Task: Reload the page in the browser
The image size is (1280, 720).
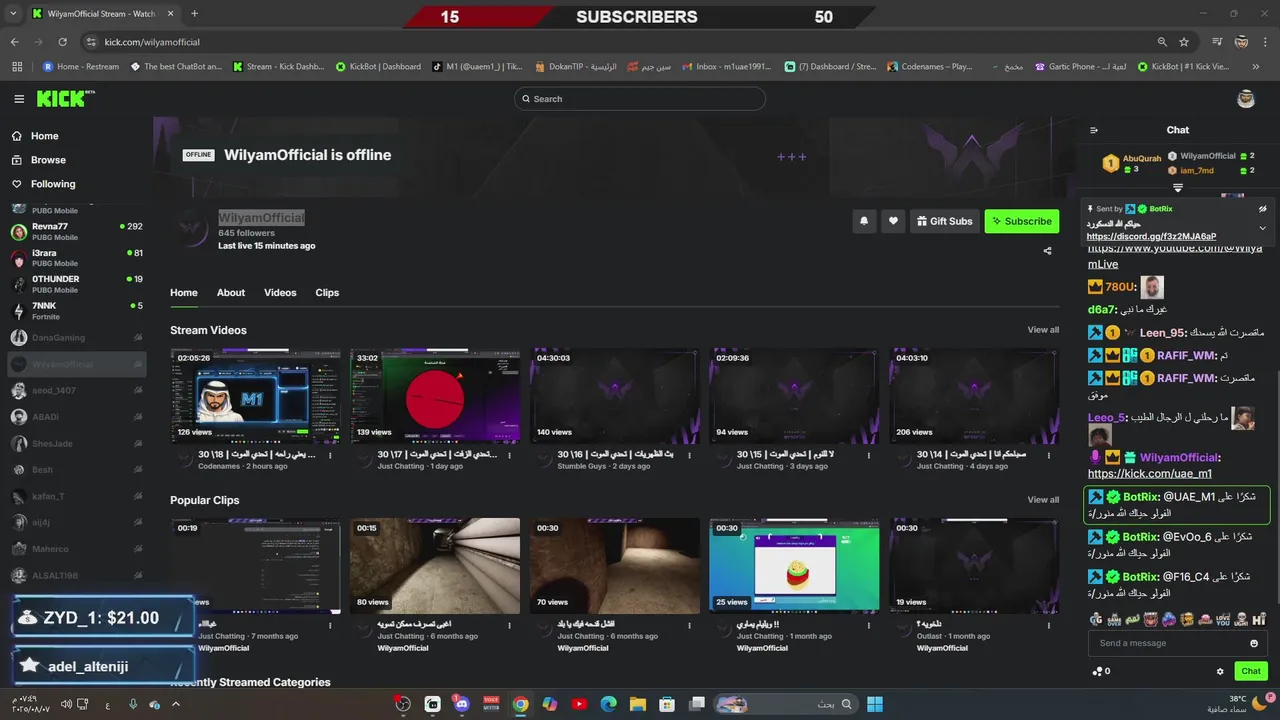Action: pos(62,42)
